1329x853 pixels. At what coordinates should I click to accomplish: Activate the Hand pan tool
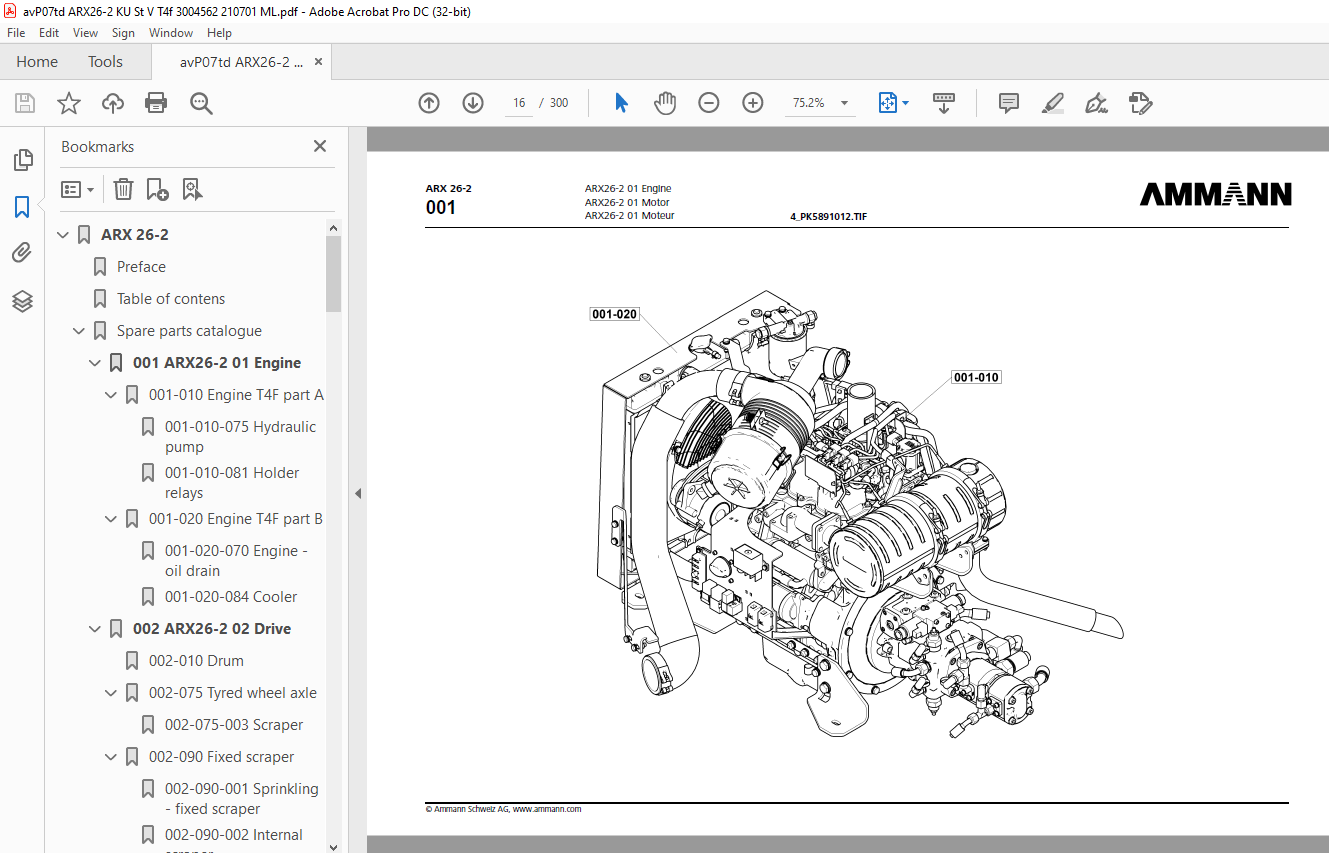coord(665,103)
